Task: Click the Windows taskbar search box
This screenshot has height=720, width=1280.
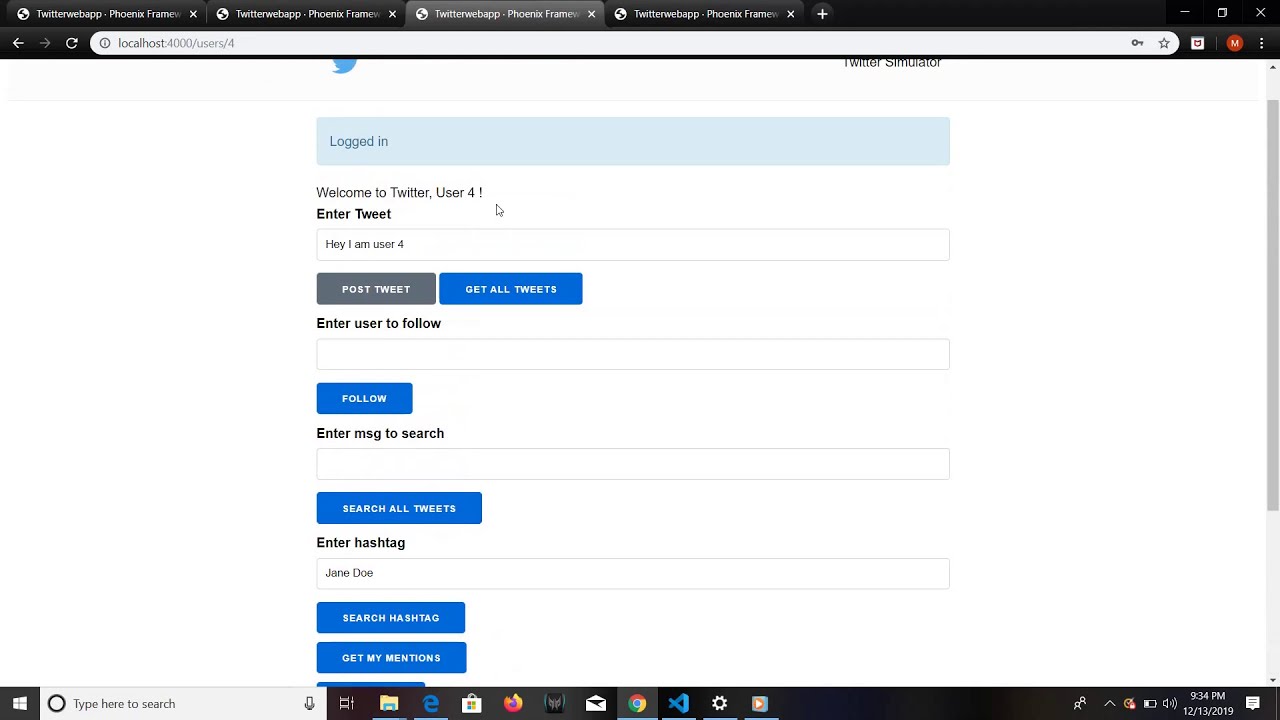Action: click(180, 704)
